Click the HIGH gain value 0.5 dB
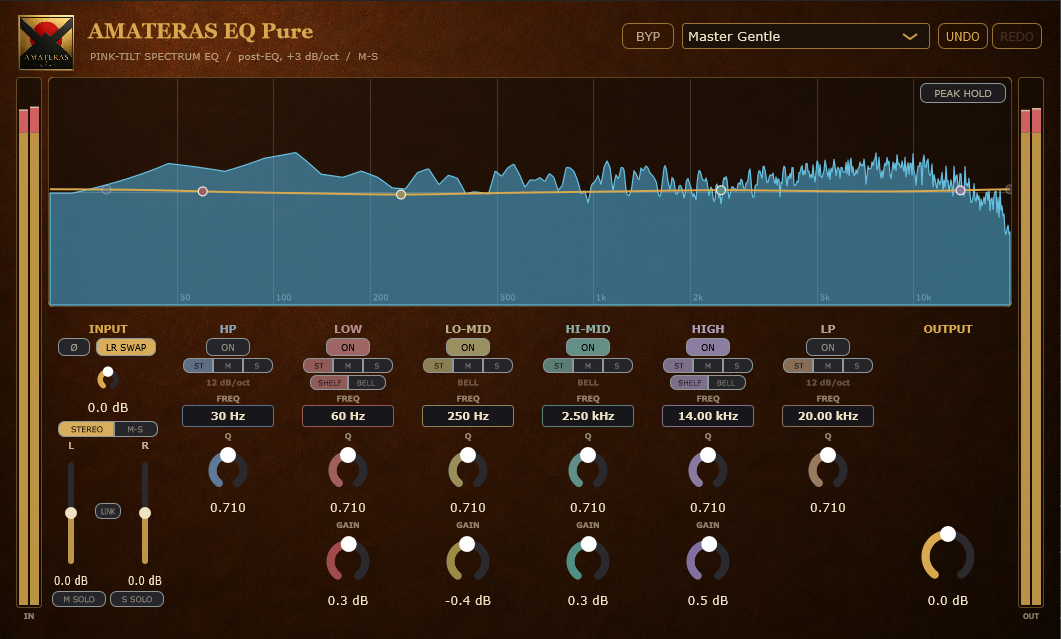This screenshot has height=639, width=1061. (x=708, y=600)
